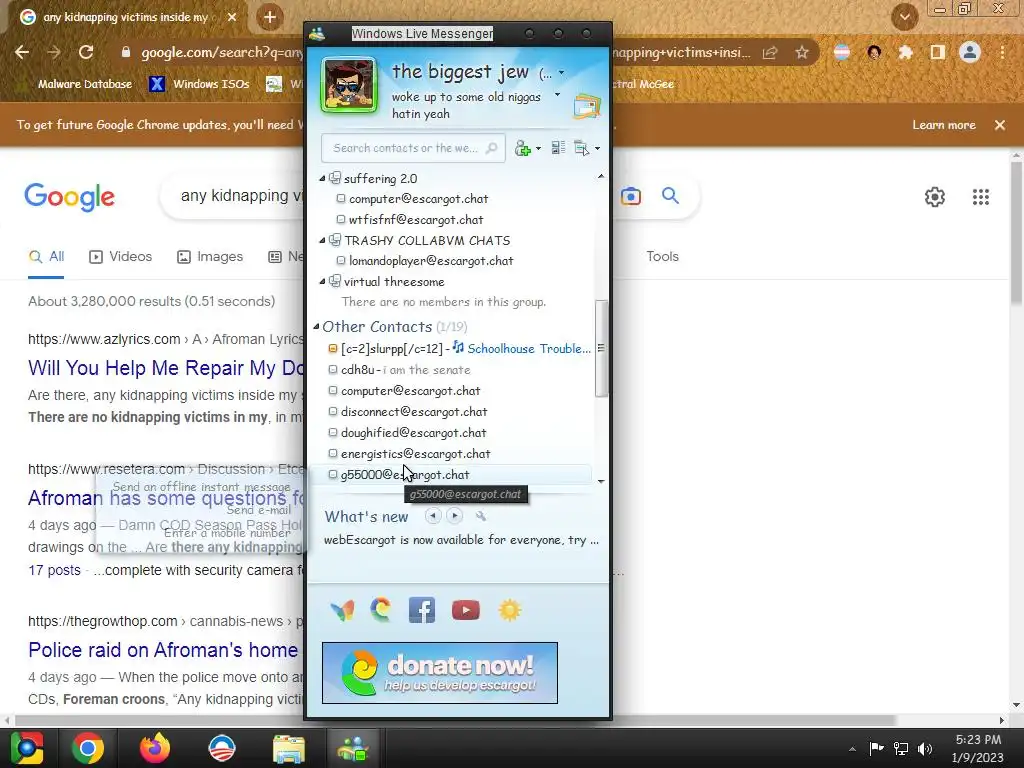The width and height of the screenshot is (1024, 768).
Task: Click the Schoolhouse Trouble music link
Action: [x=529, y=349]
